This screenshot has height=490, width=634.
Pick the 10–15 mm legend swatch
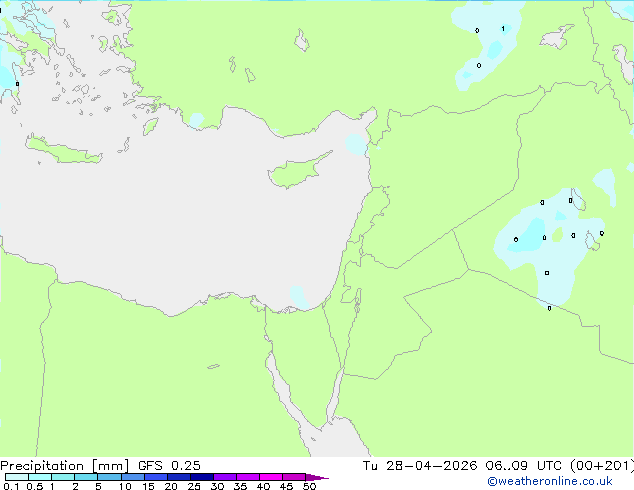[133, 477]
